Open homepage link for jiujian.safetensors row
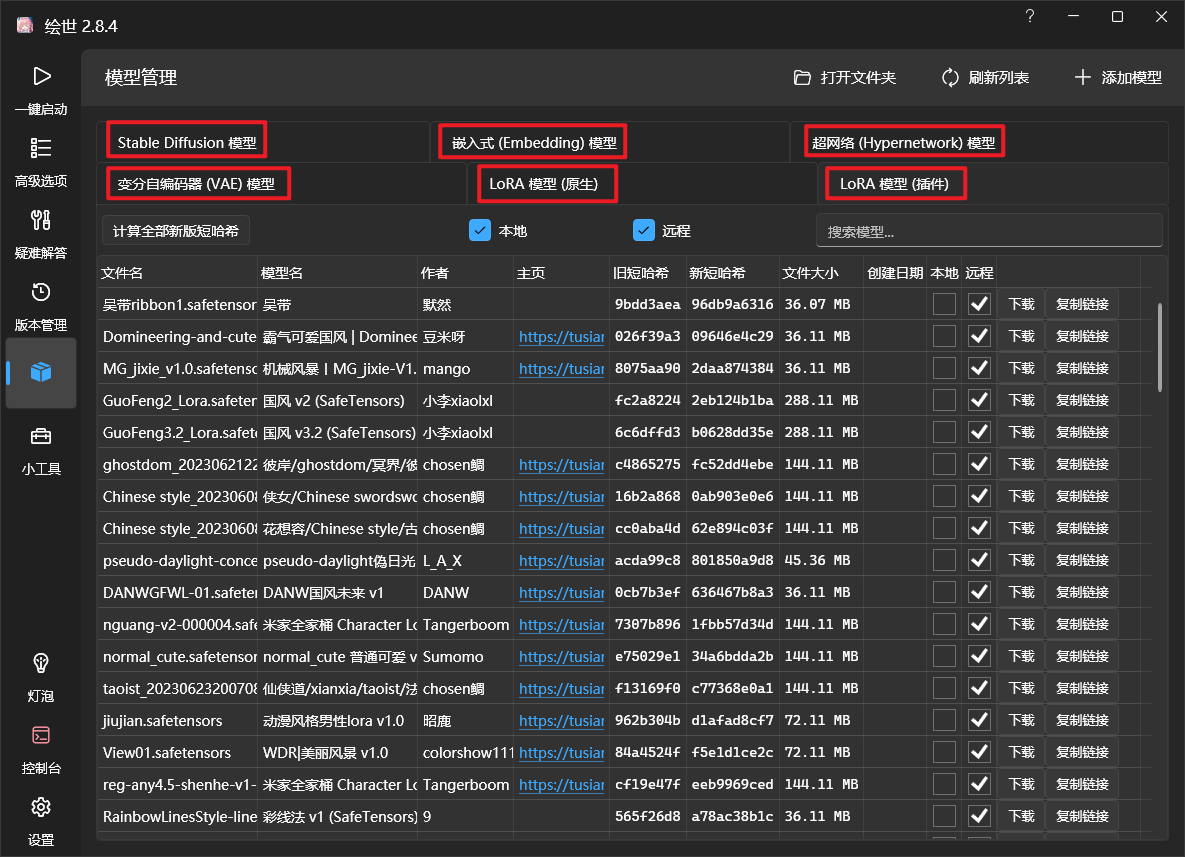This screenshot has width=1185, height=857. 562,721
